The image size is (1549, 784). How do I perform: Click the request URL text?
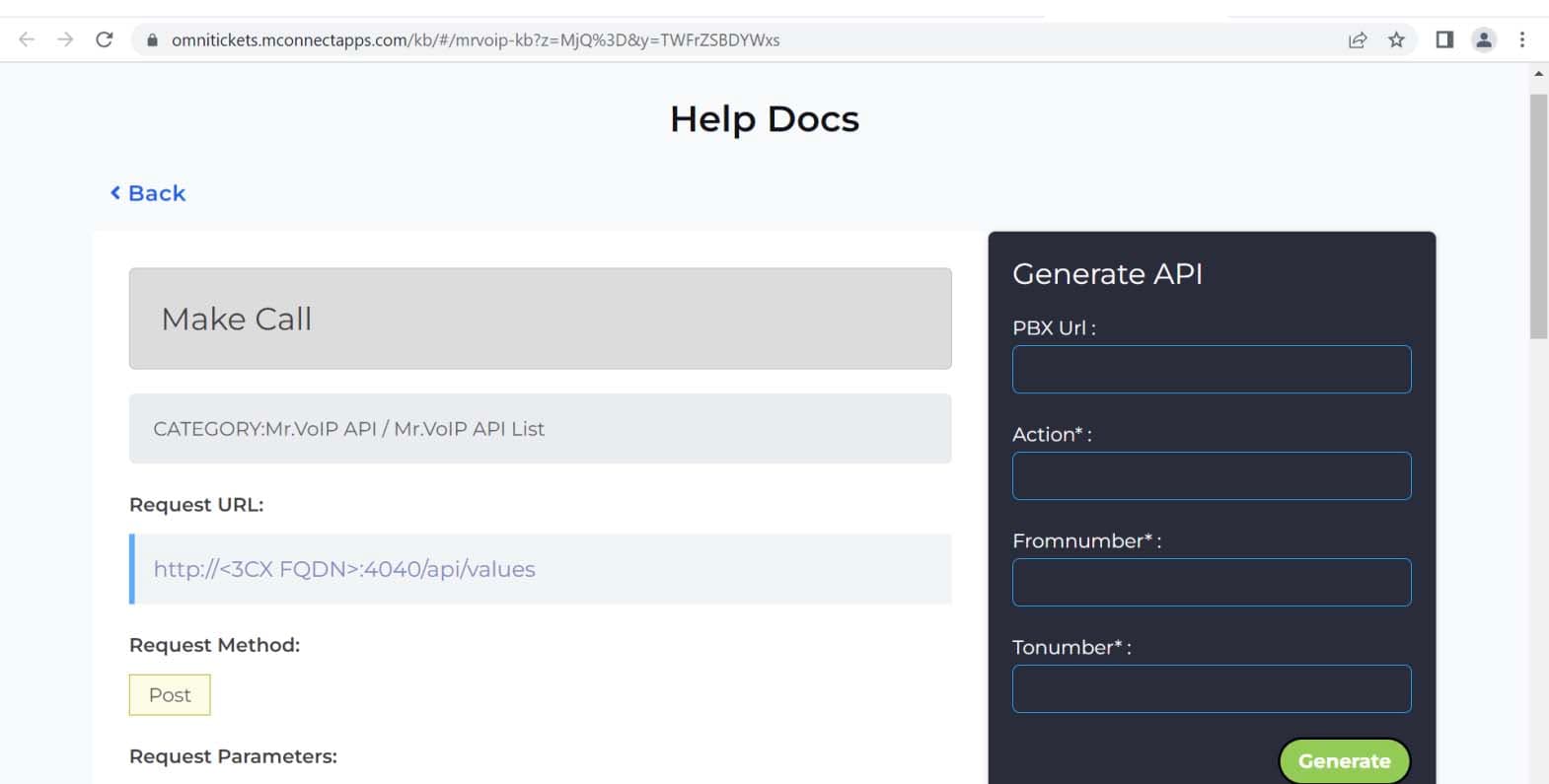pos(344,569)
